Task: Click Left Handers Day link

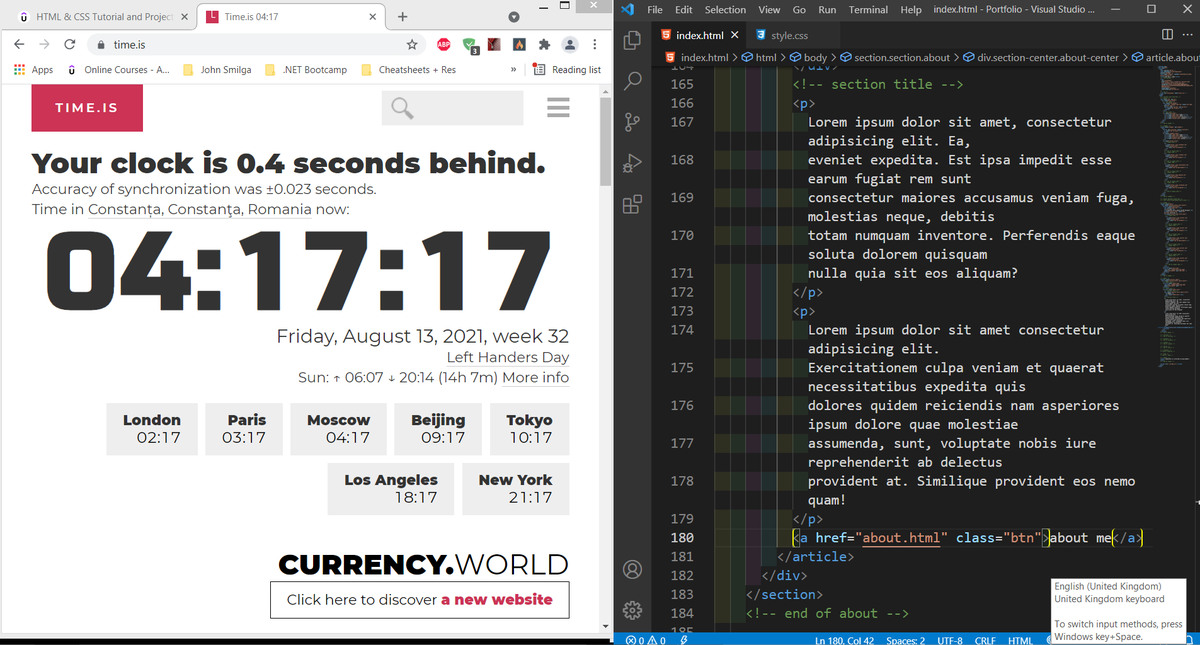Action: point(507,358)
